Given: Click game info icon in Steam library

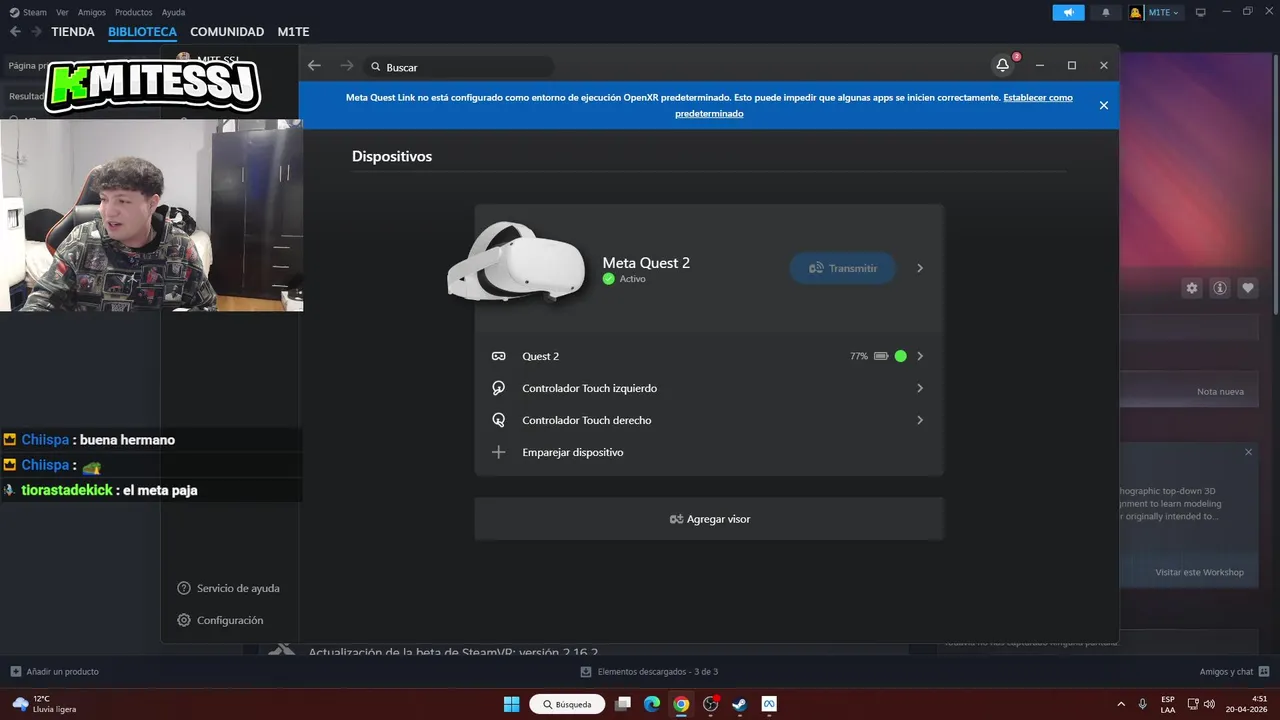Looking at the screenshot, I should click(1220, 288).
